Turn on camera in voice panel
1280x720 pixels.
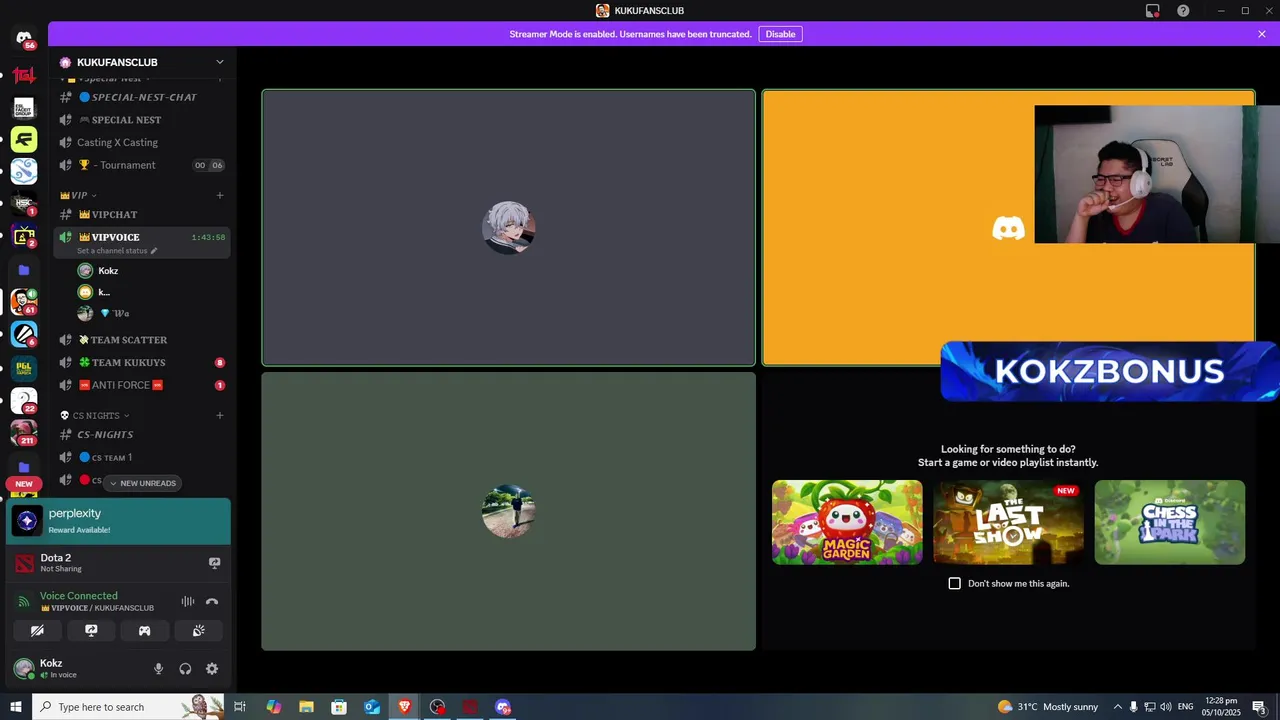(37, 631)
